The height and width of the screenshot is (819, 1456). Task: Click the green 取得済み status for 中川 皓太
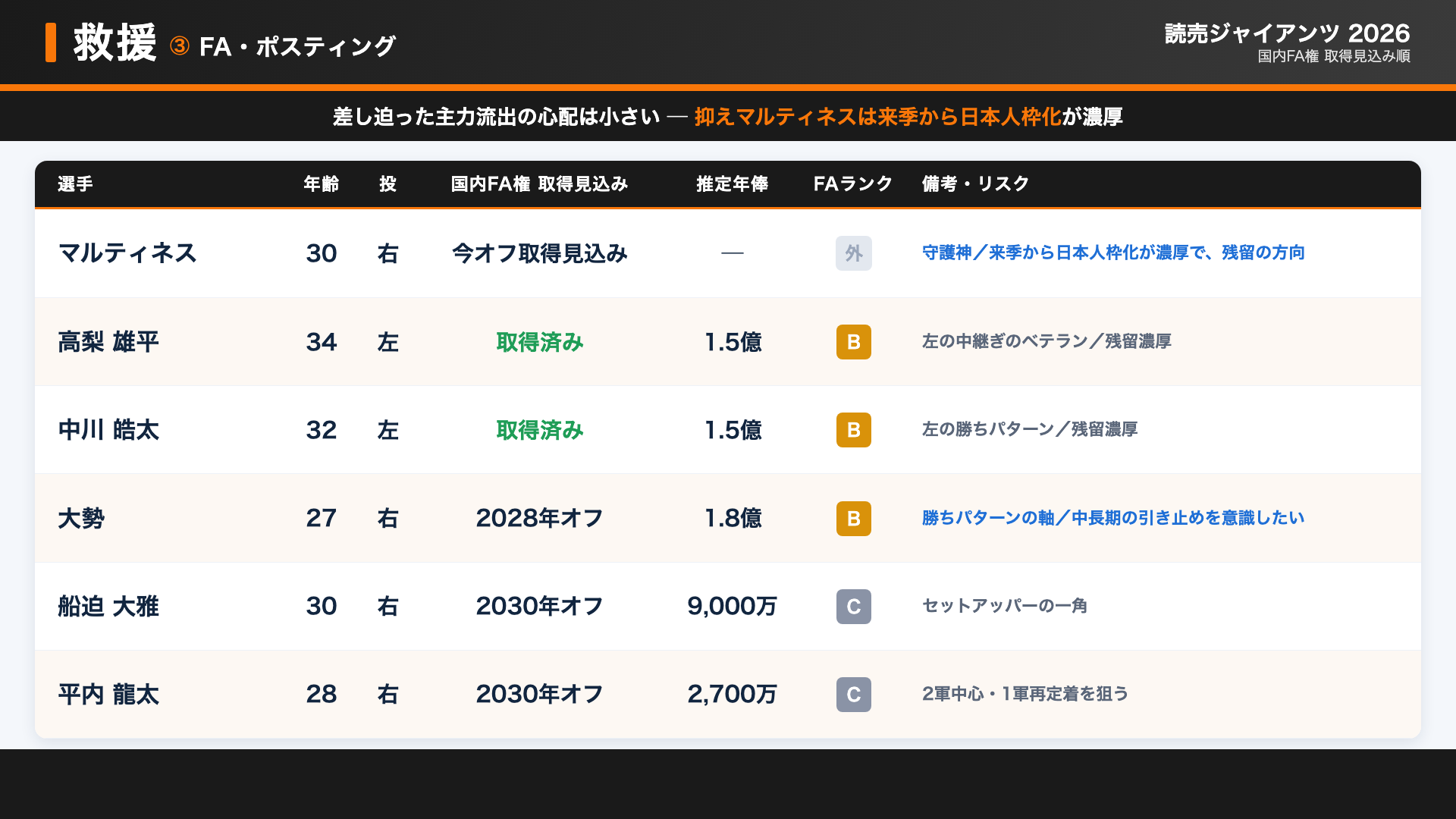539,430
